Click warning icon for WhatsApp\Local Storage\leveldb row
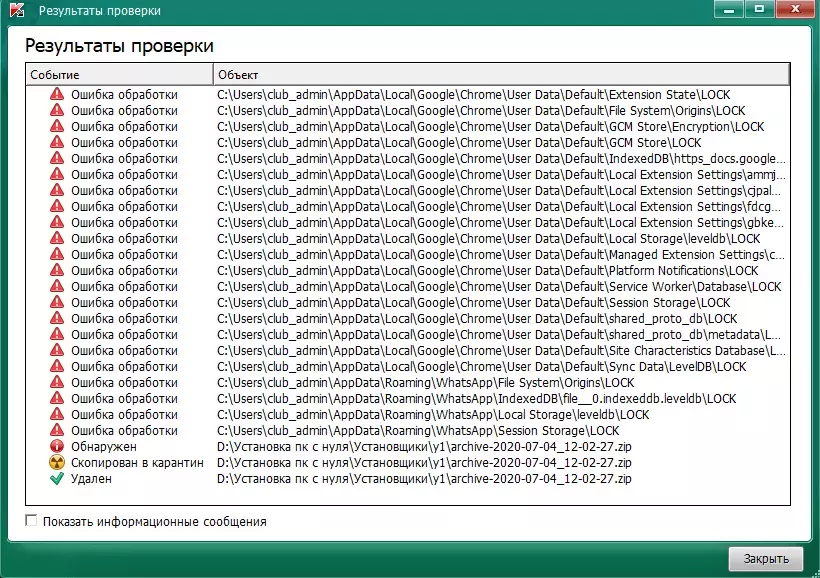This screenshot has height=578, width=820. pos(57,414)
